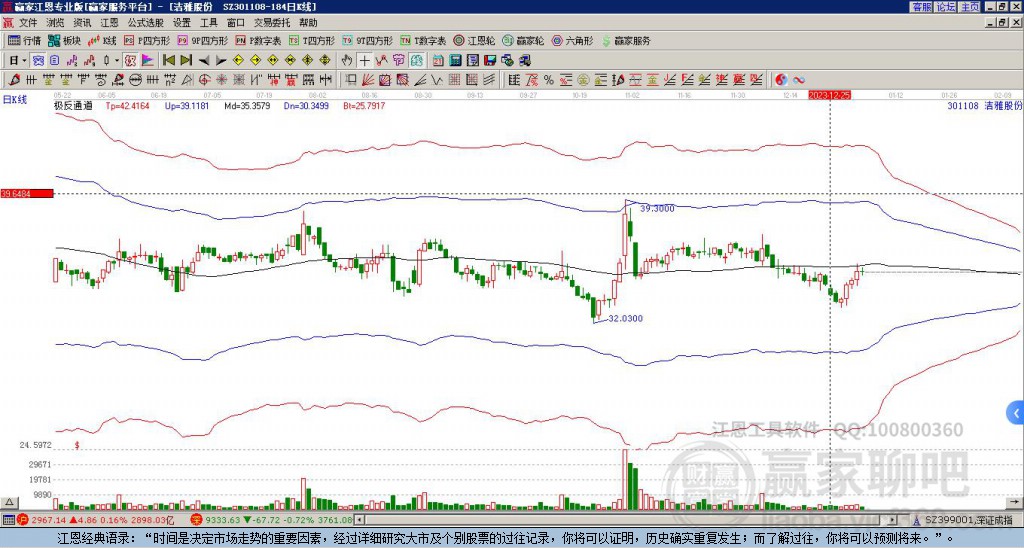The width and height of the screenshot is (1024, 548).
Task: Click the 主页 button
Action: 969,7
